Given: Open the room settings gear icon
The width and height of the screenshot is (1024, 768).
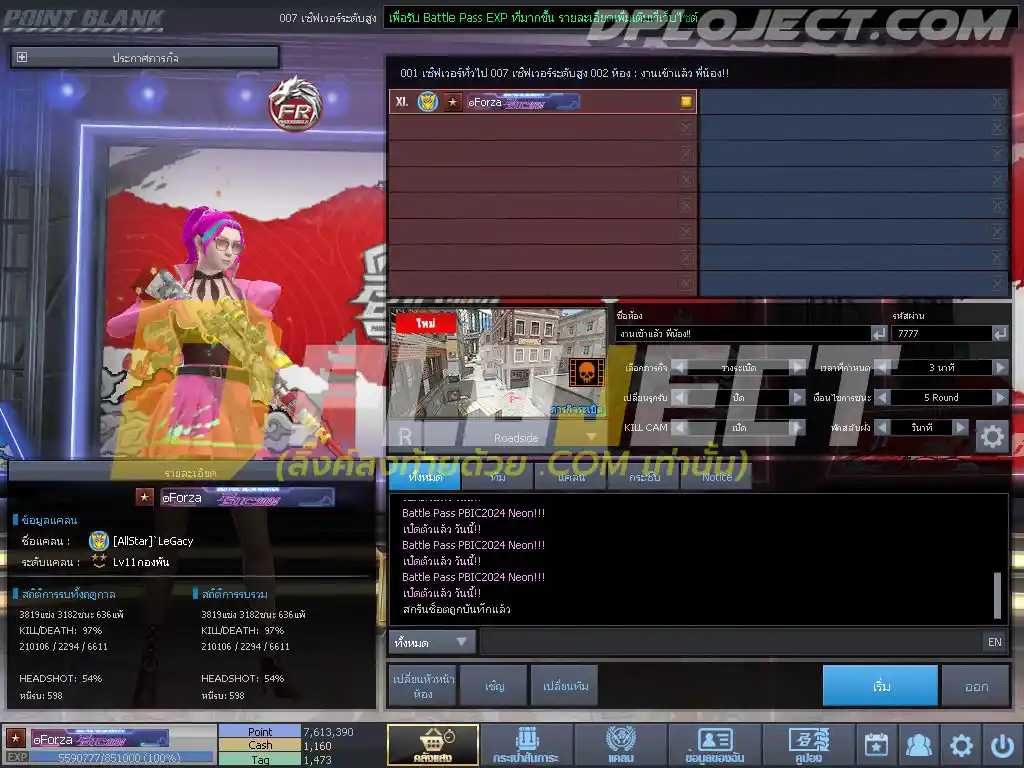Looking at the screenshot, I should [991, 436].
